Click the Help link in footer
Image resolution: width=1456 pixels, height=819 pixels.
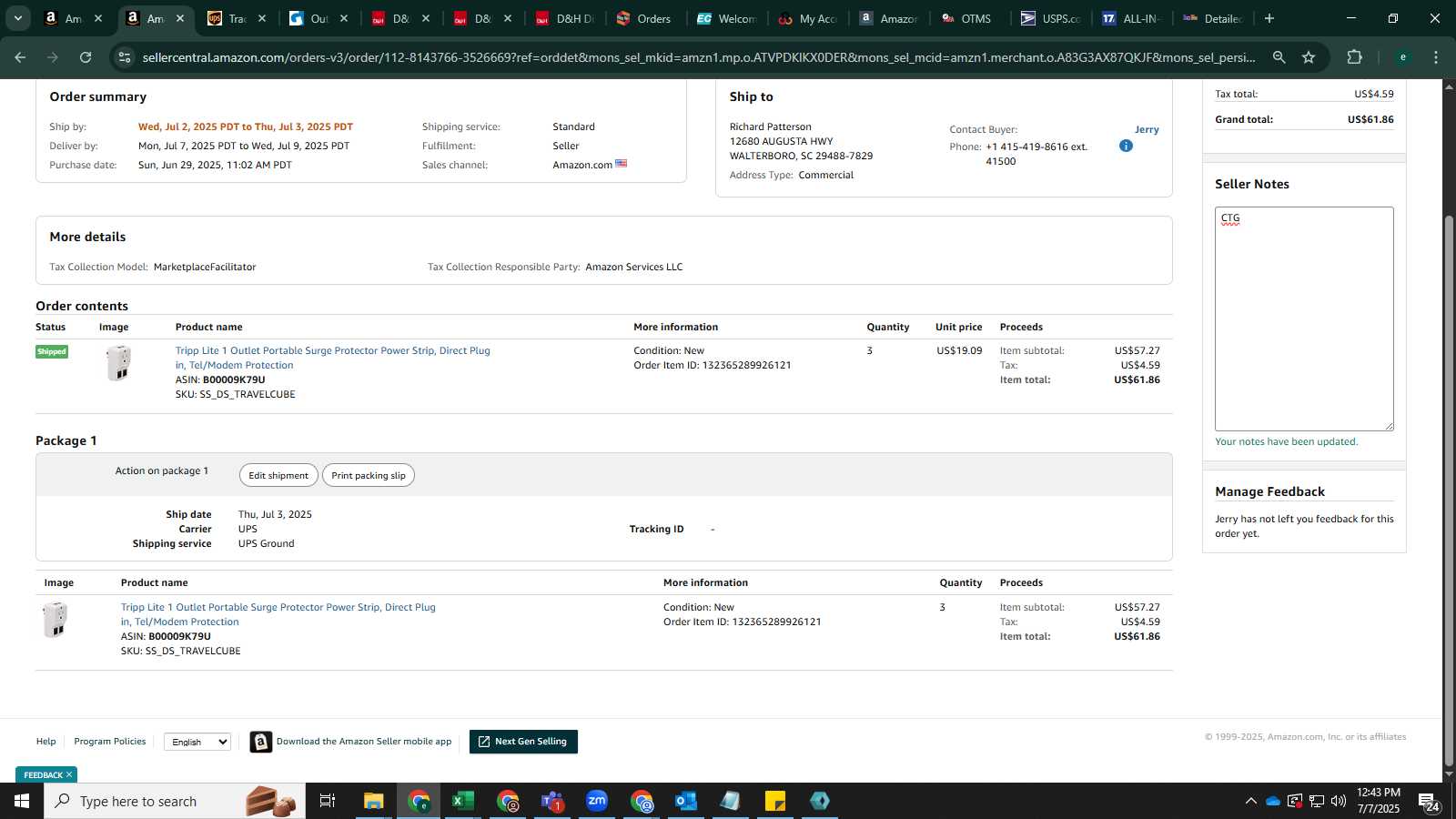[x=45, y=742]
